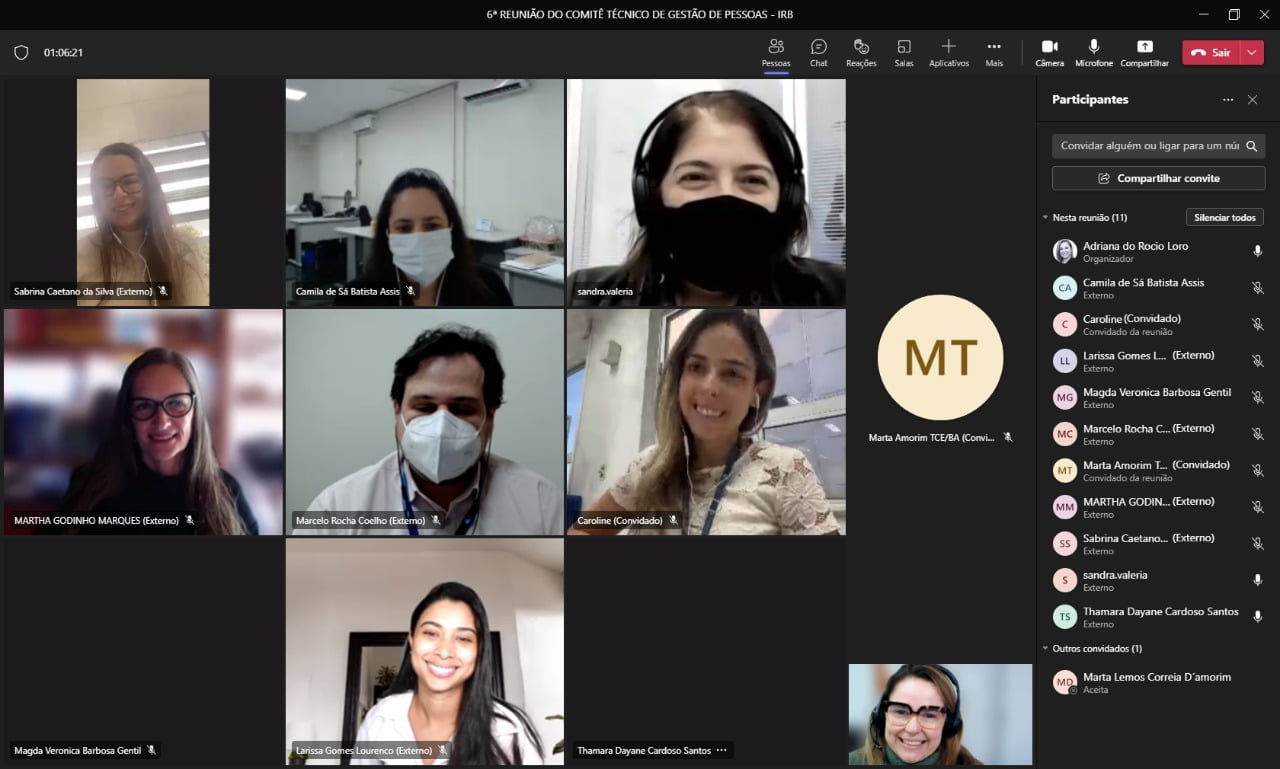
Task: Toggle the Câmera on or off
Action: (1050, 53)
